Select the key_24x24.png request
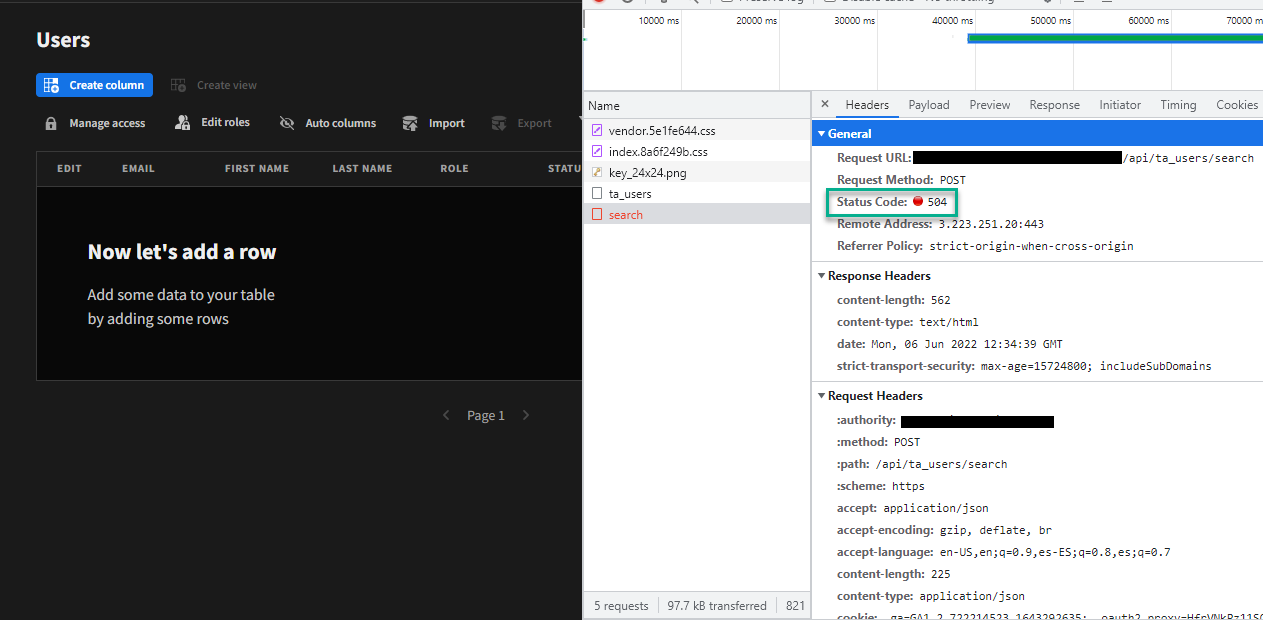The image size is (1263, 620). (x=697, y=172)
